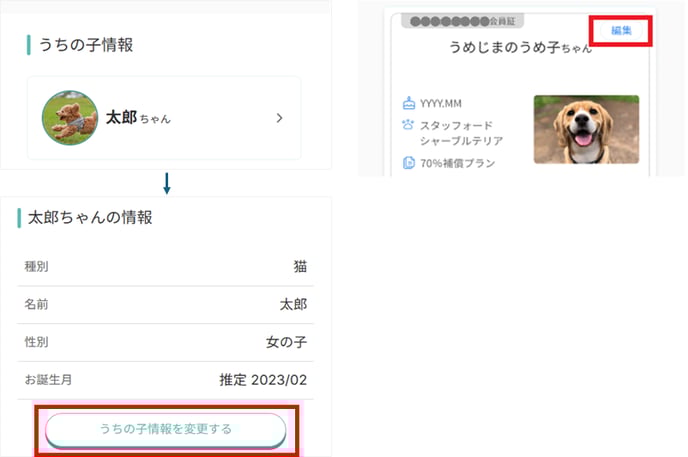Click the 編集 link on the member card
The width and height of the screenshot is (688, 457).
click(x=621, y=31)
